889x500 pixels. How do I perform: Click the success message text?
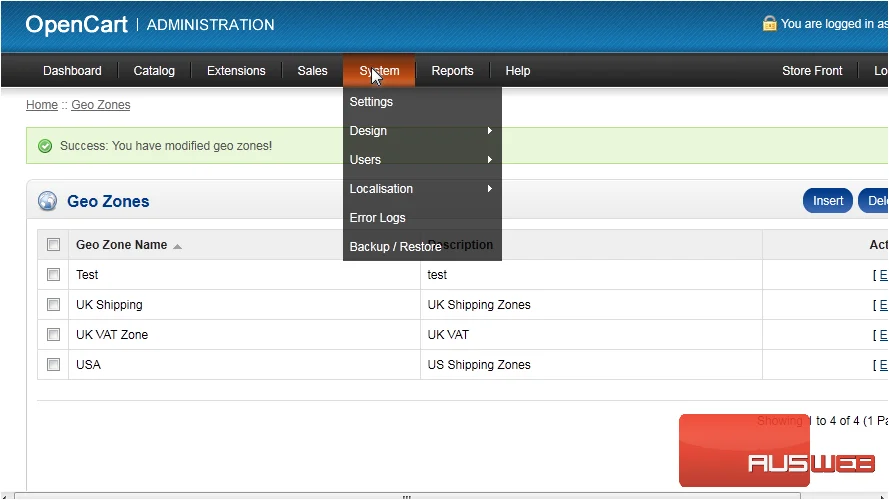coord(166,146)
